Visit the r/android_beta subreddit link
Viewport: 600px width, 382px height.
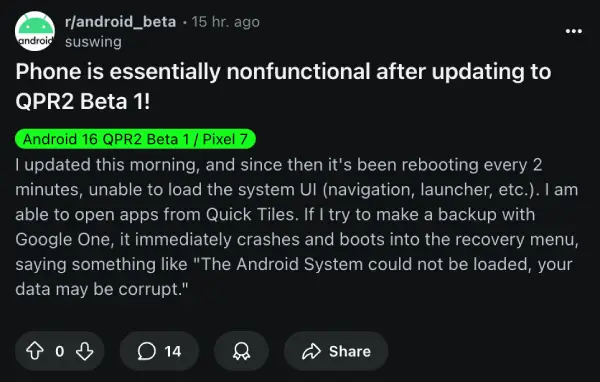coord(120,22)
